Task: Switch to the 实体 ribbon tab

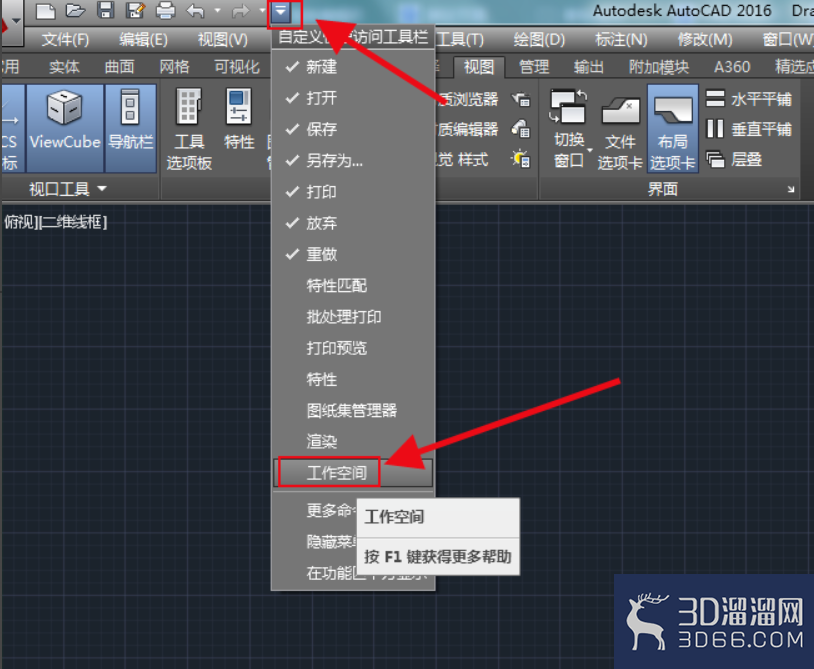Action: pyautogui.click(x=64, y=66)
